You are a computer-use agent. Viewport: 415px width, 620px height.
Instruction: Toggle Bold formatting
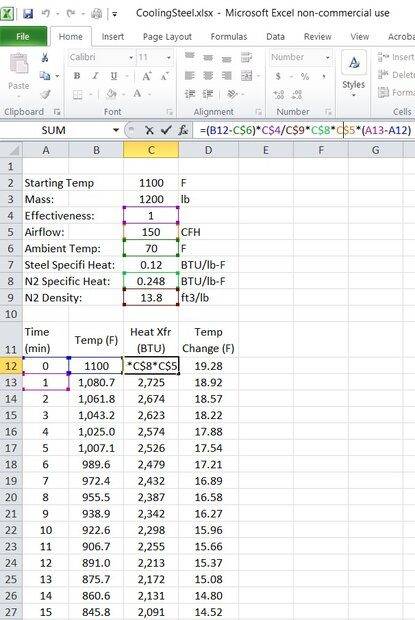[x=77, y=76]
